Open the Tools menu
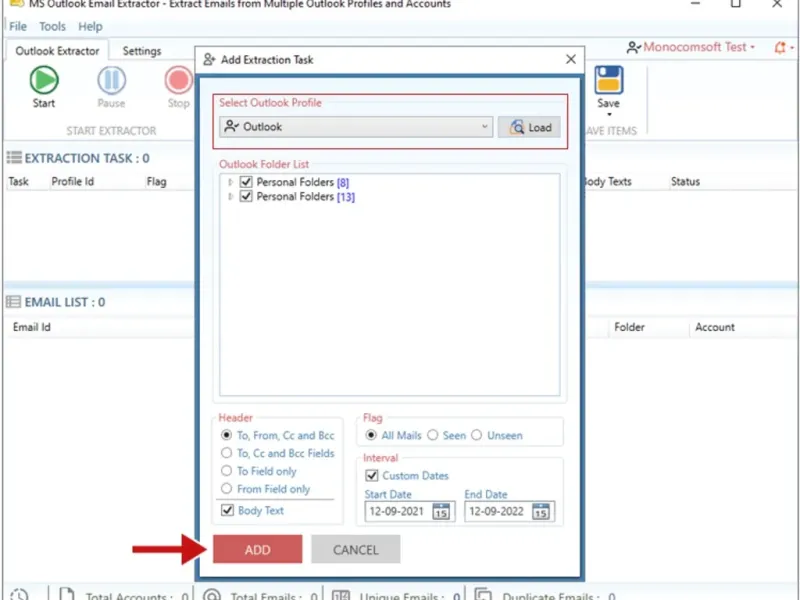The height and width of the screenshot is (600, 800). pyautogui.click(x=53, y=27)
